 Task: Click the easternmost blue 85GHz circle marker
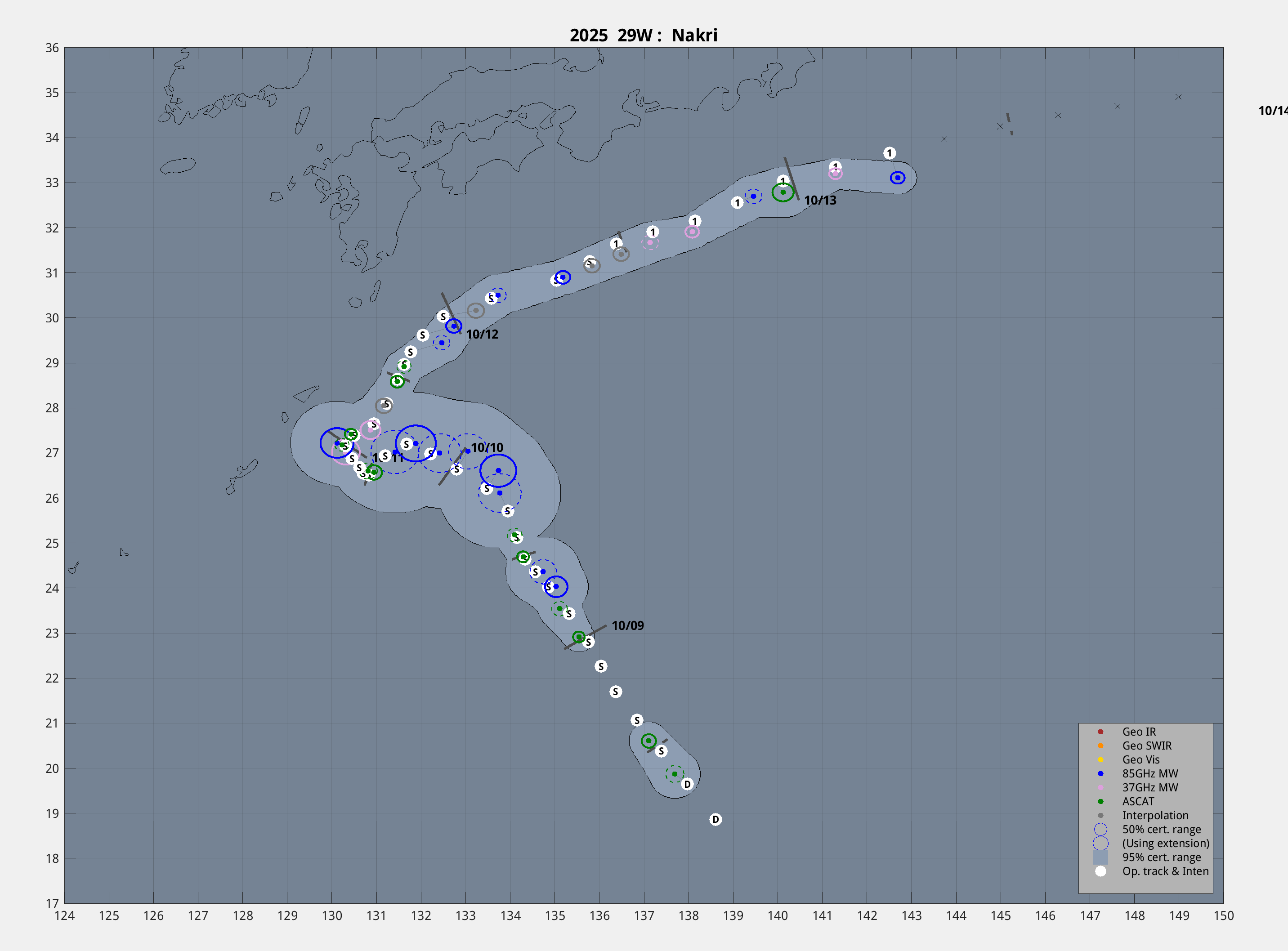897,178
